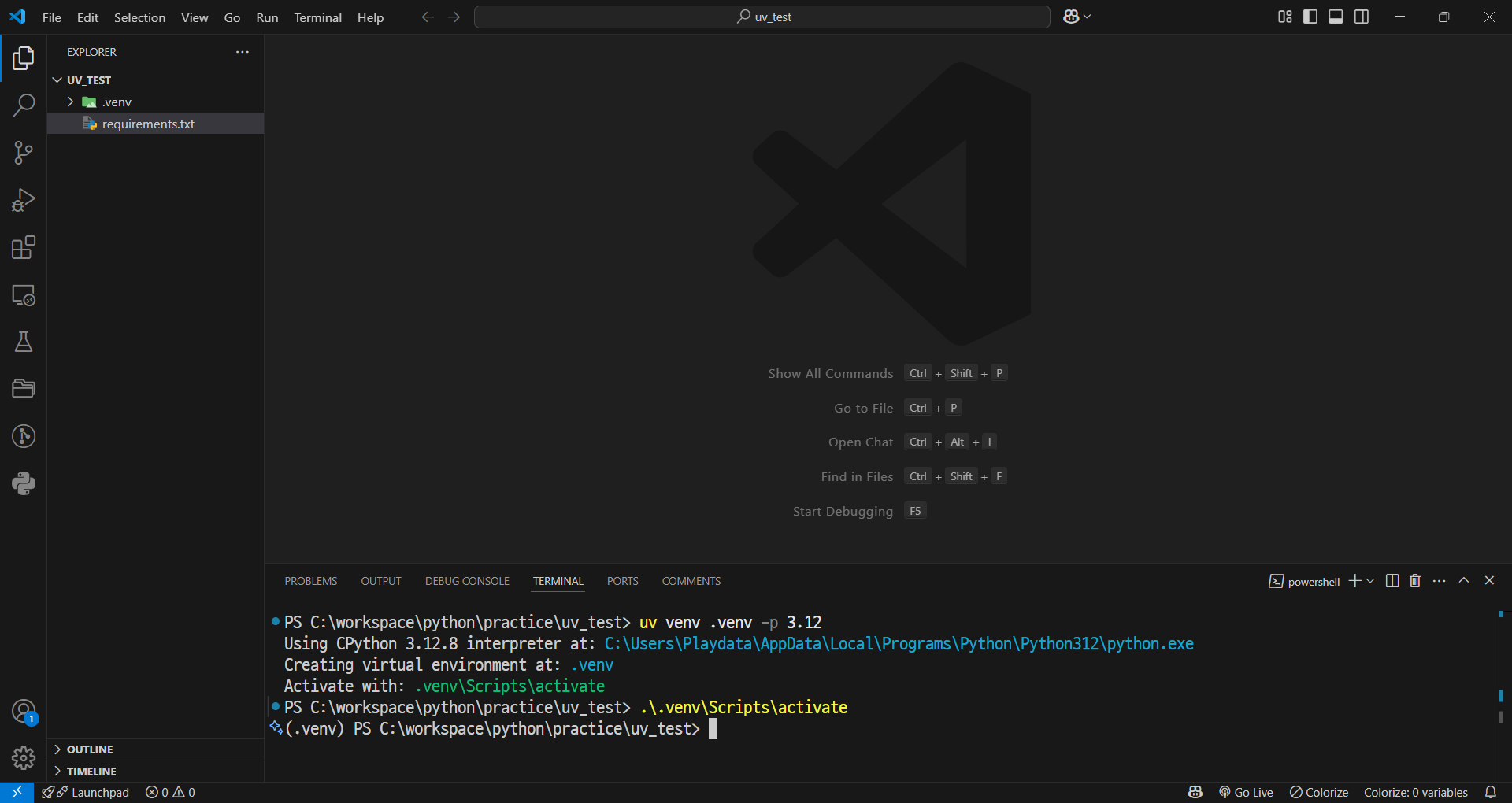Image resolution: width=1512 pixels, height=803 pixels.
Task: Collapse the UV_TEST folder section
Action: click(x=155, y=80)
